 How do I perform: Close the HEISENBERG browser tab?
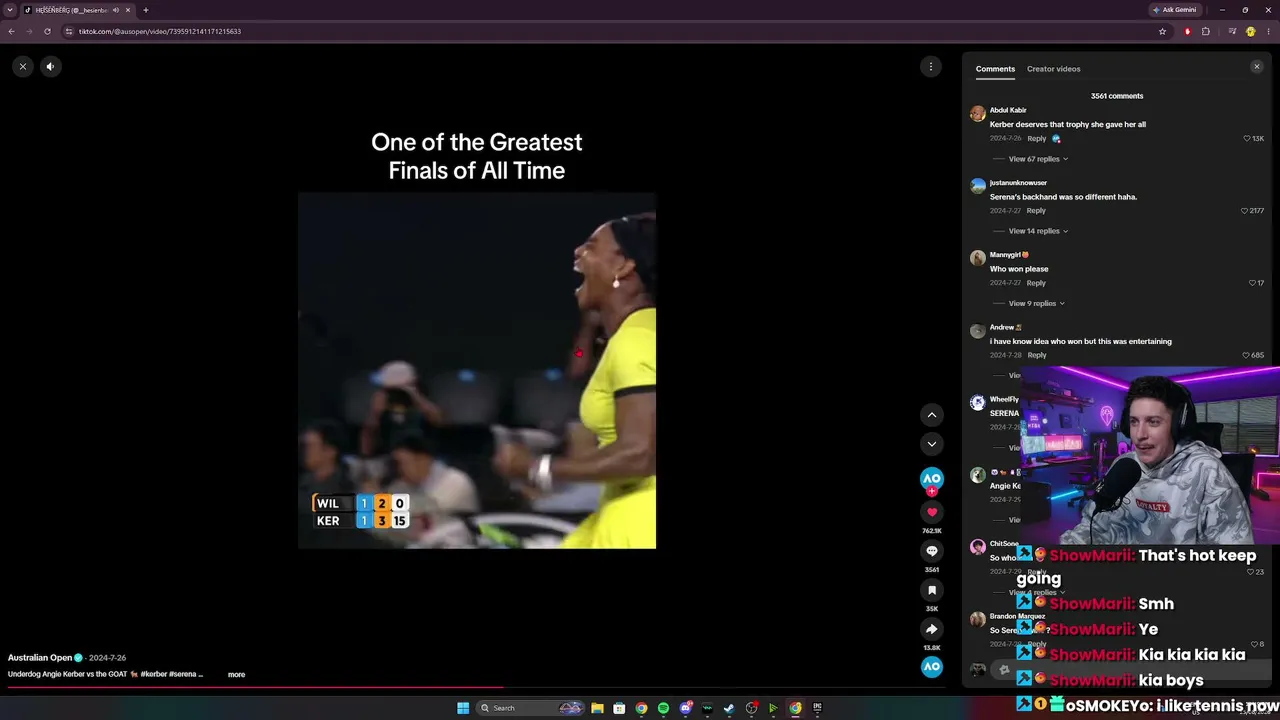tap(128, 10)
